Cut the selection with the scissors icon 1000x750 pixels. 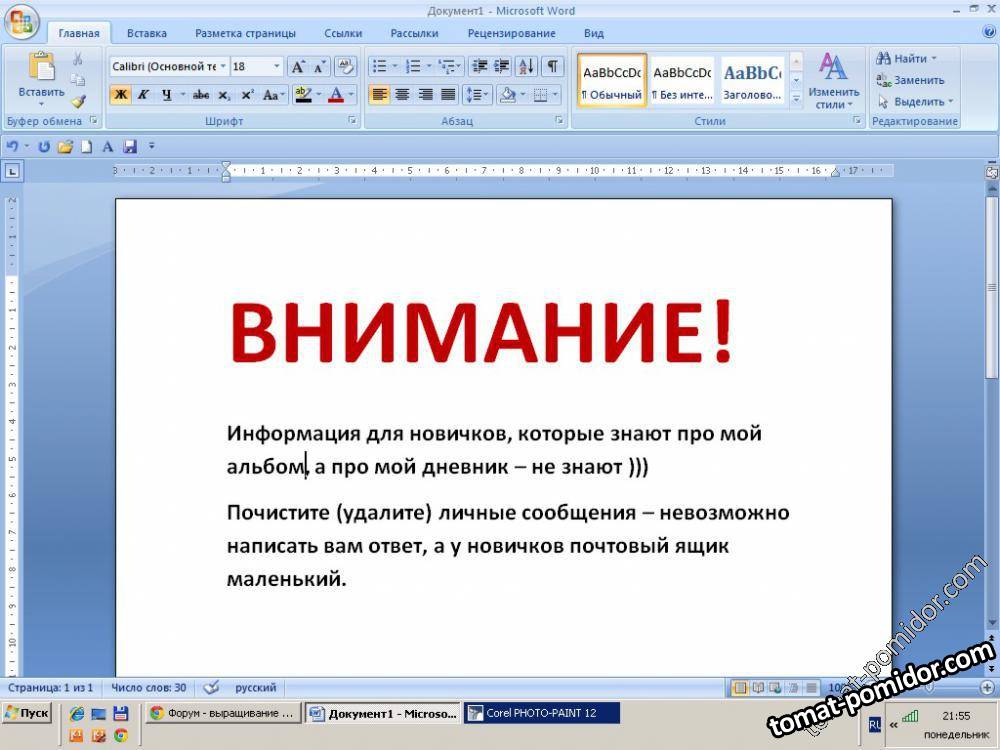[78, 59]
